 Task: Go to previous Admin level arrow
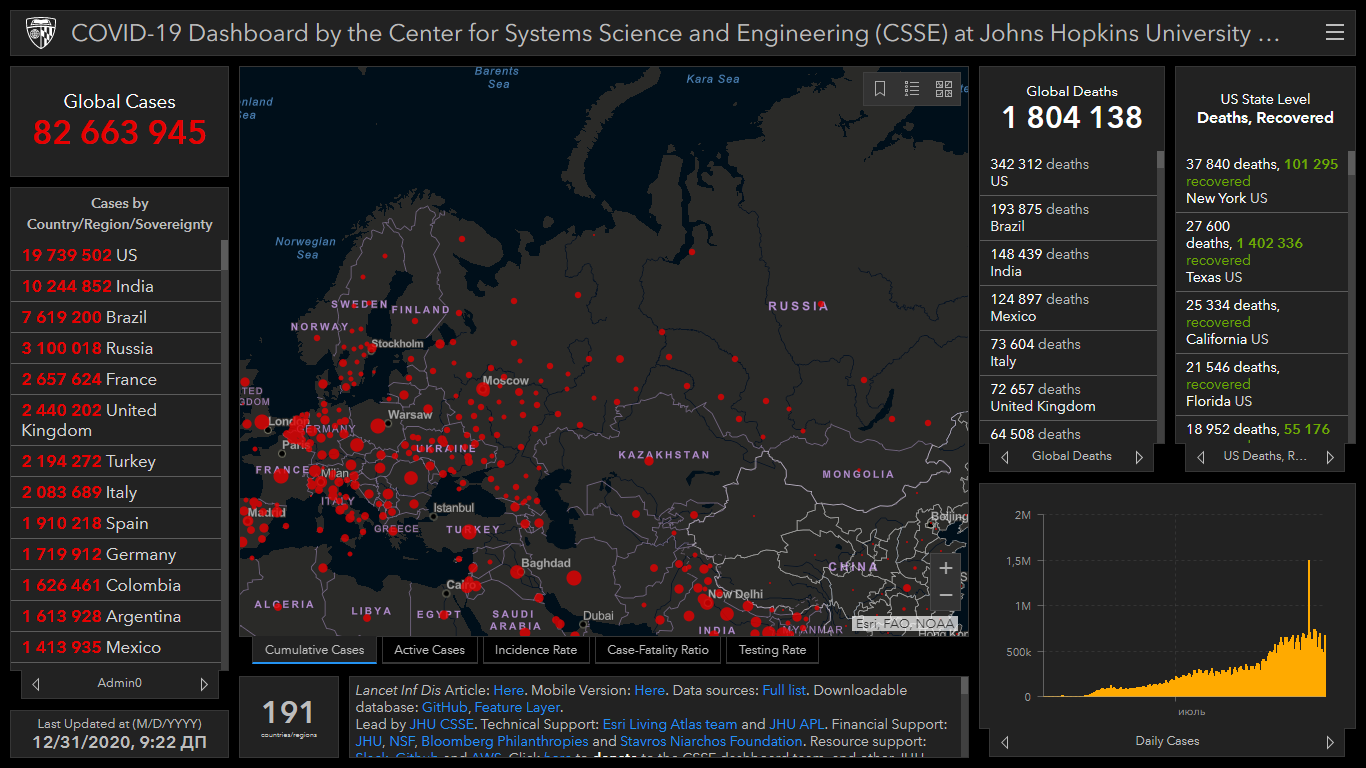tap(36, 684)
